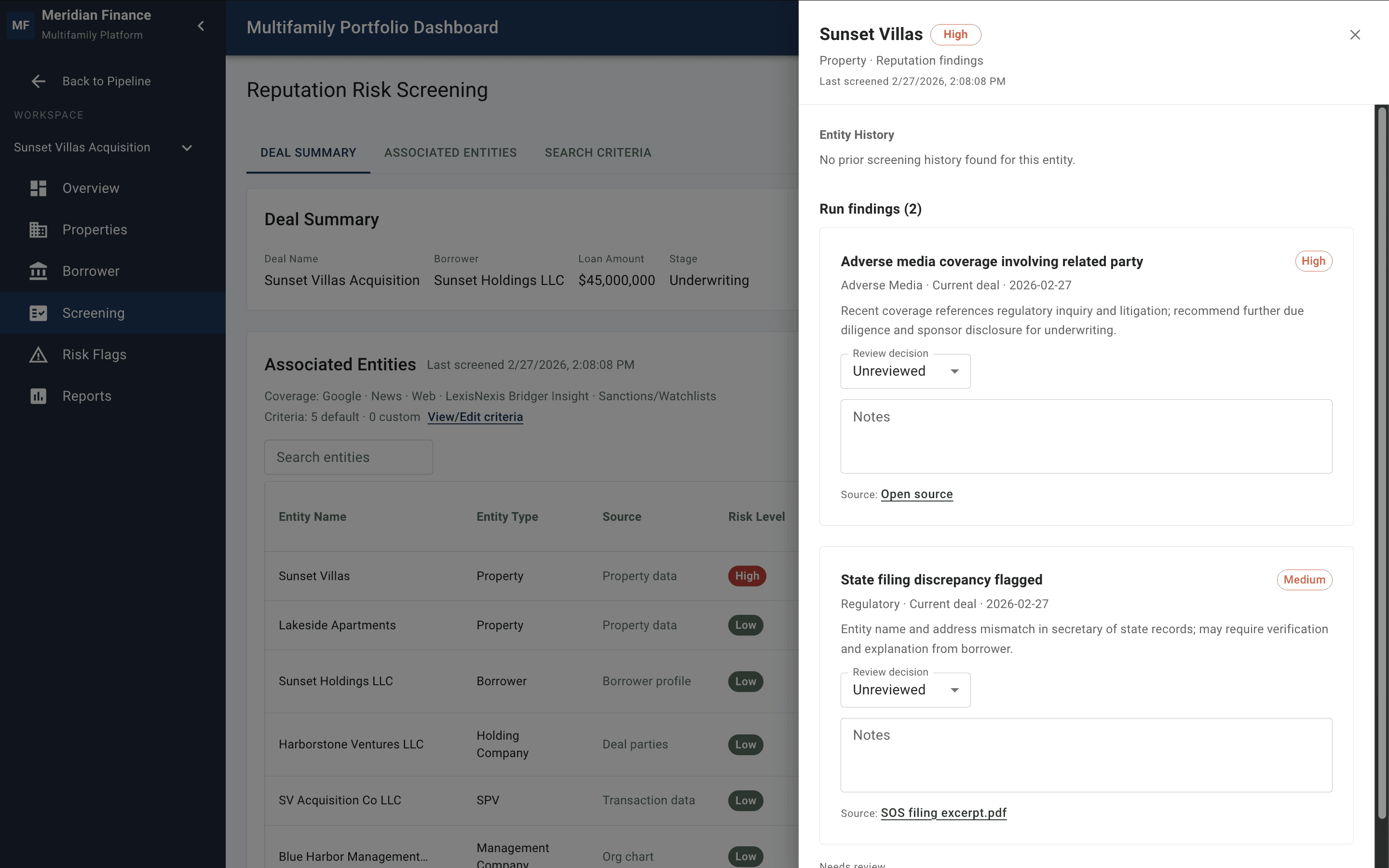Click the Properties building icon

click(38, 230)
